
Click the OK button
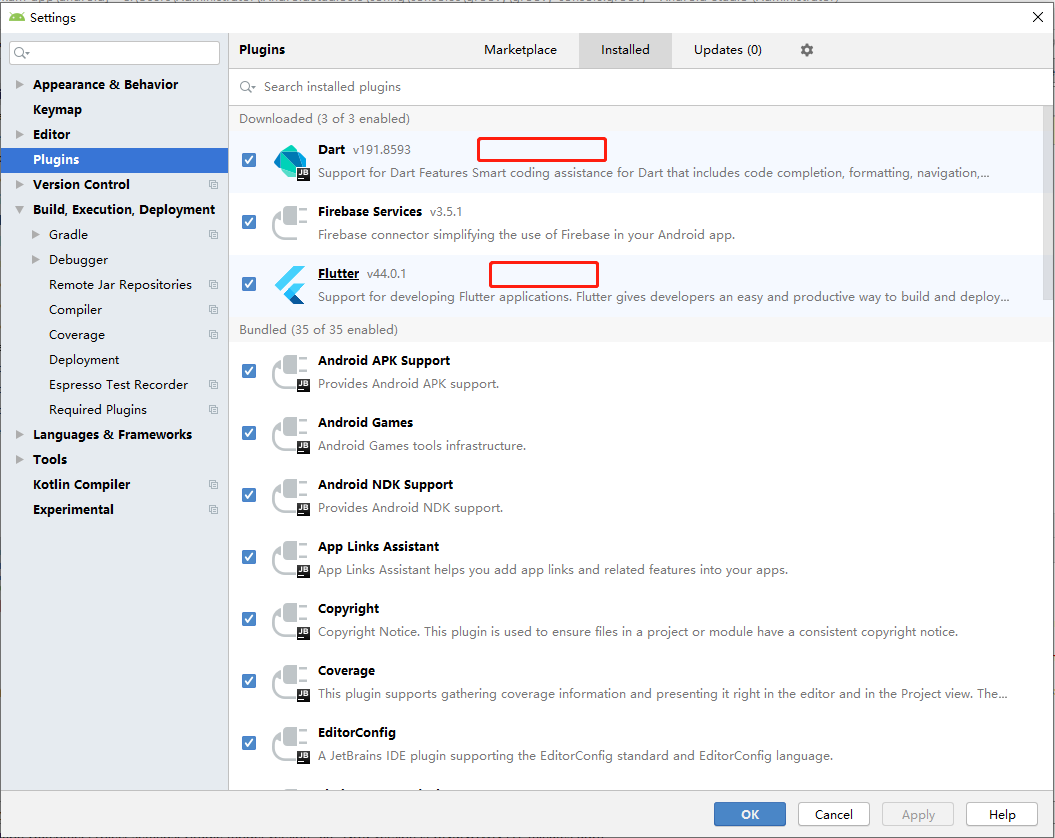750,814
